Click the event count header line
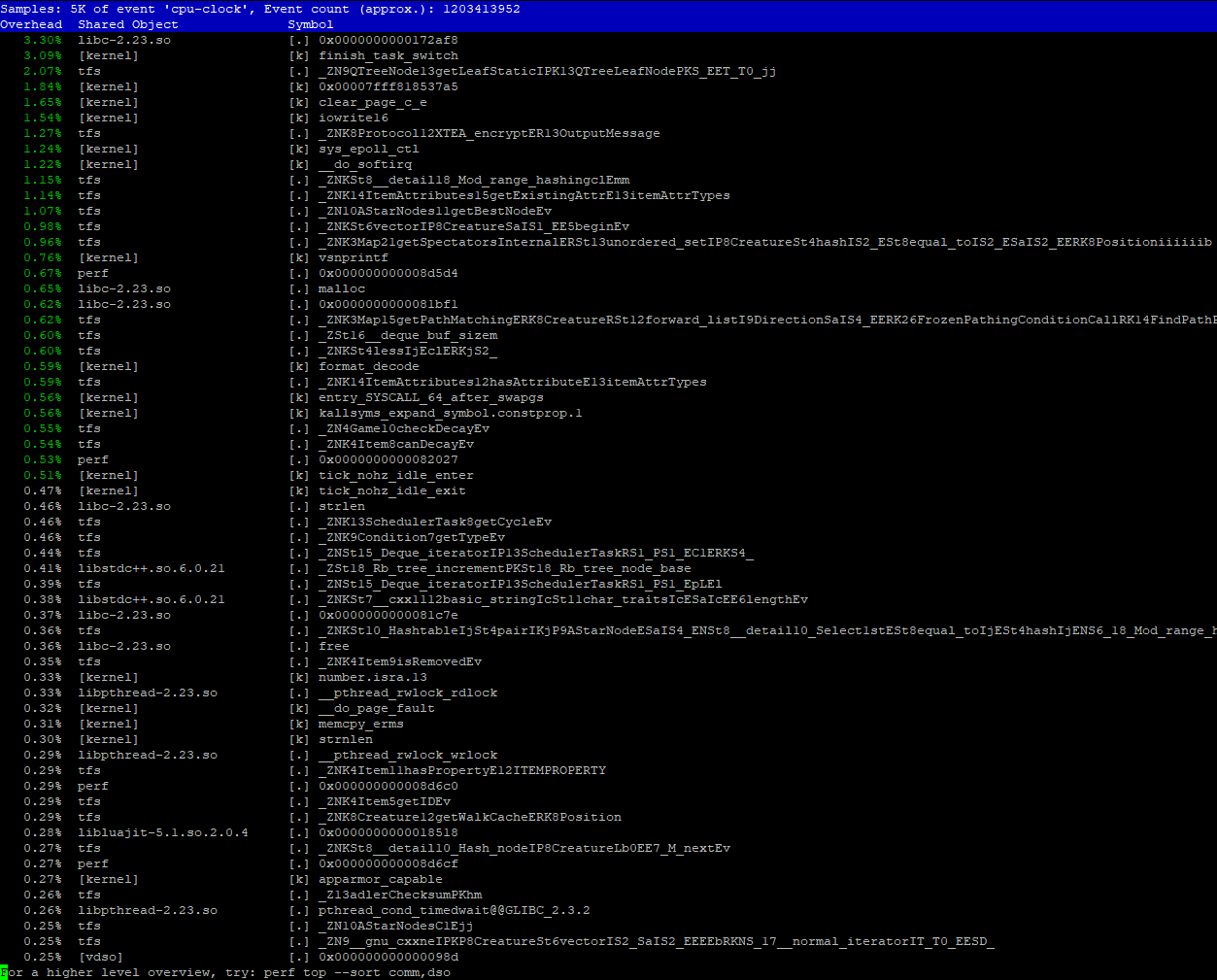Screen dimensions: 1217x980 pos(260,9)
